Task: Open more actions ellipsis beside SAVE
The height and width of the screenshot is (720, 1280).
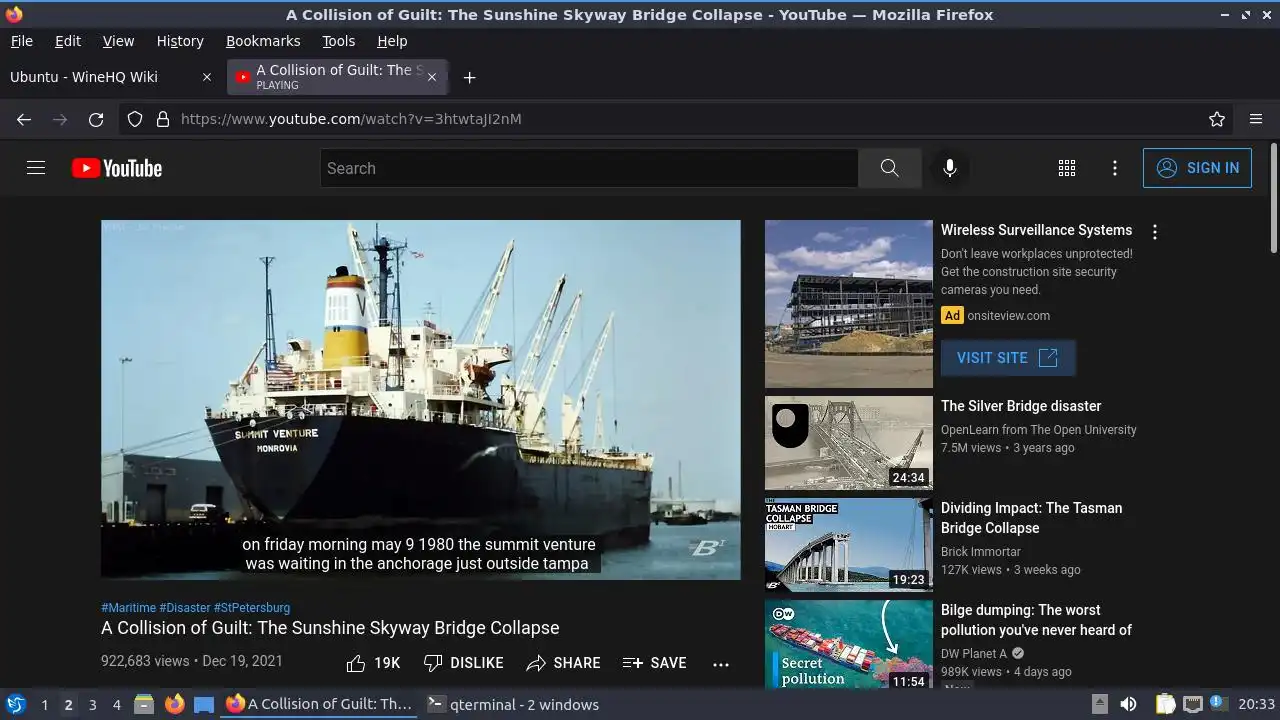Action: coord(721,664)
